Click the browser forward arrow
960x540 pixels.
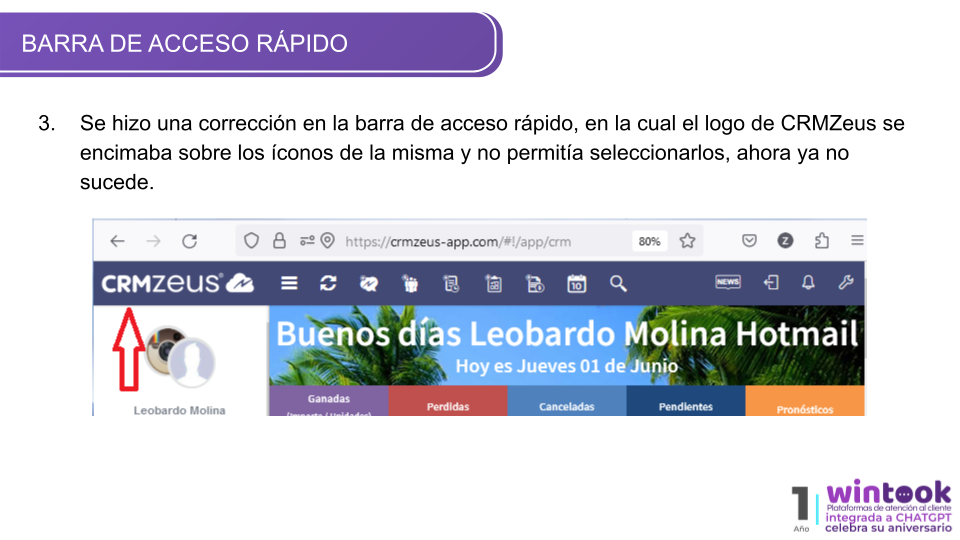[x=153, y=241]
